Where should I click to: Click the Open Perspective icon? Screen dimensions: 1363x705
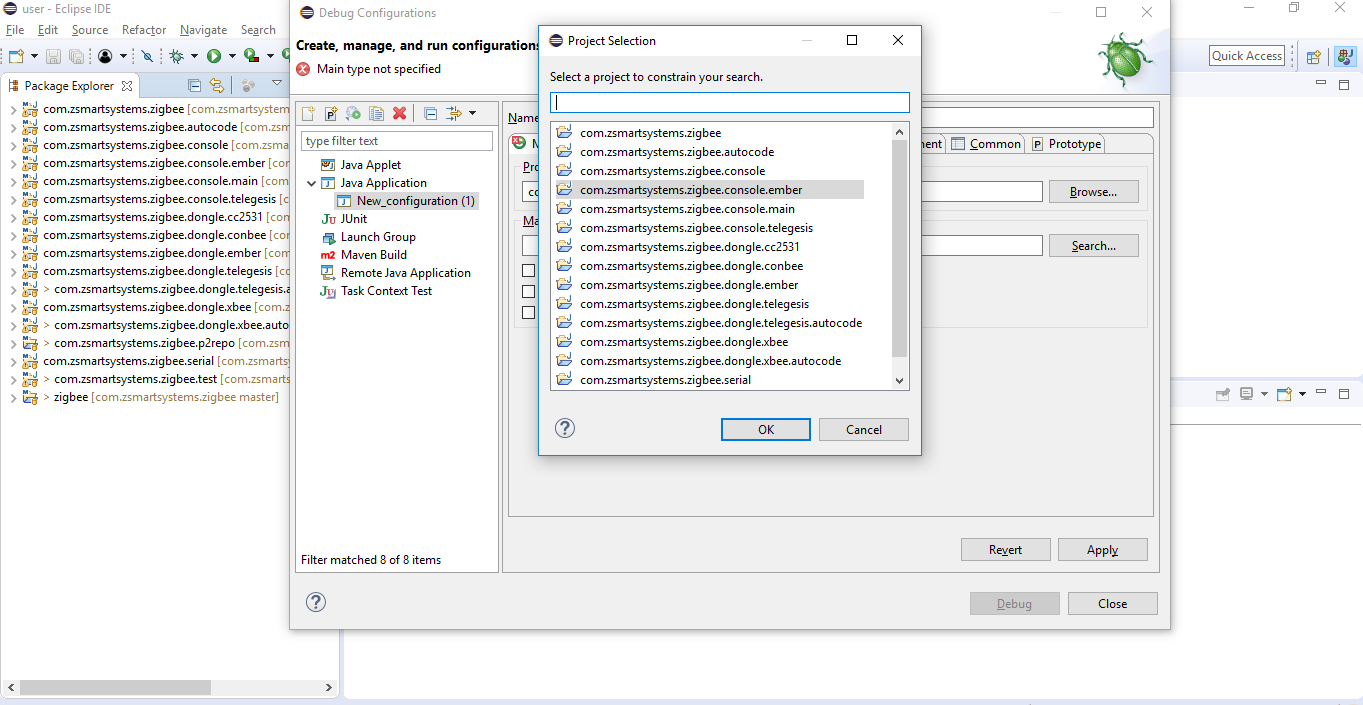(x=1314, y=56)
